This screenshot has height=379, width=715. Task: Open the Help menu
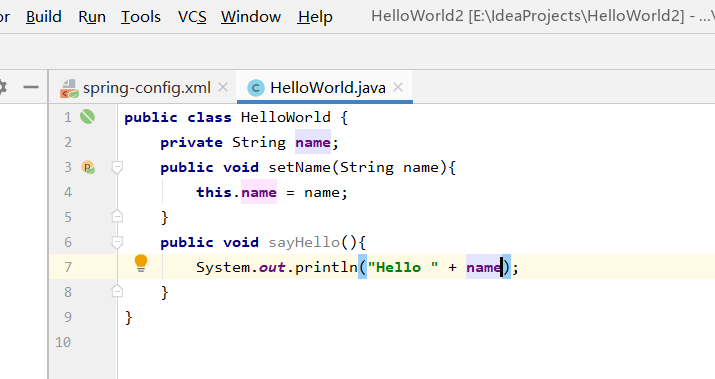[315, 17]
